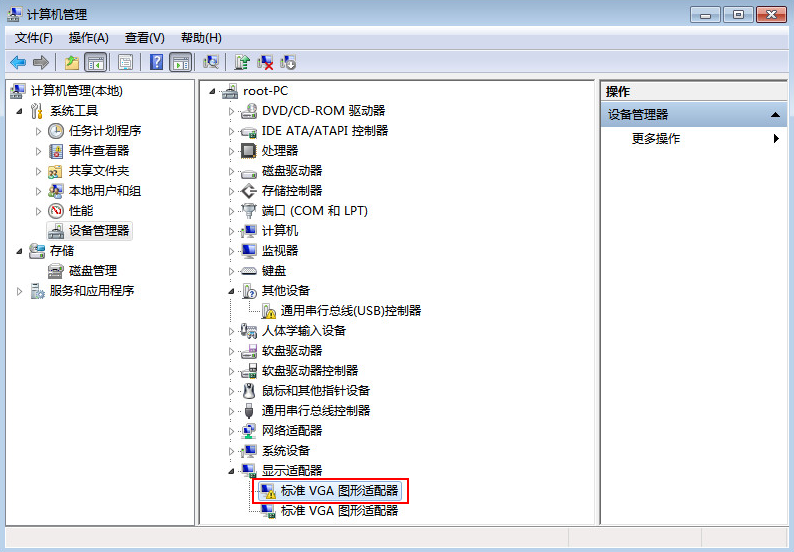Click 人体学输入设备 icon
Screen dimensions: 794x552
(249, 331)
